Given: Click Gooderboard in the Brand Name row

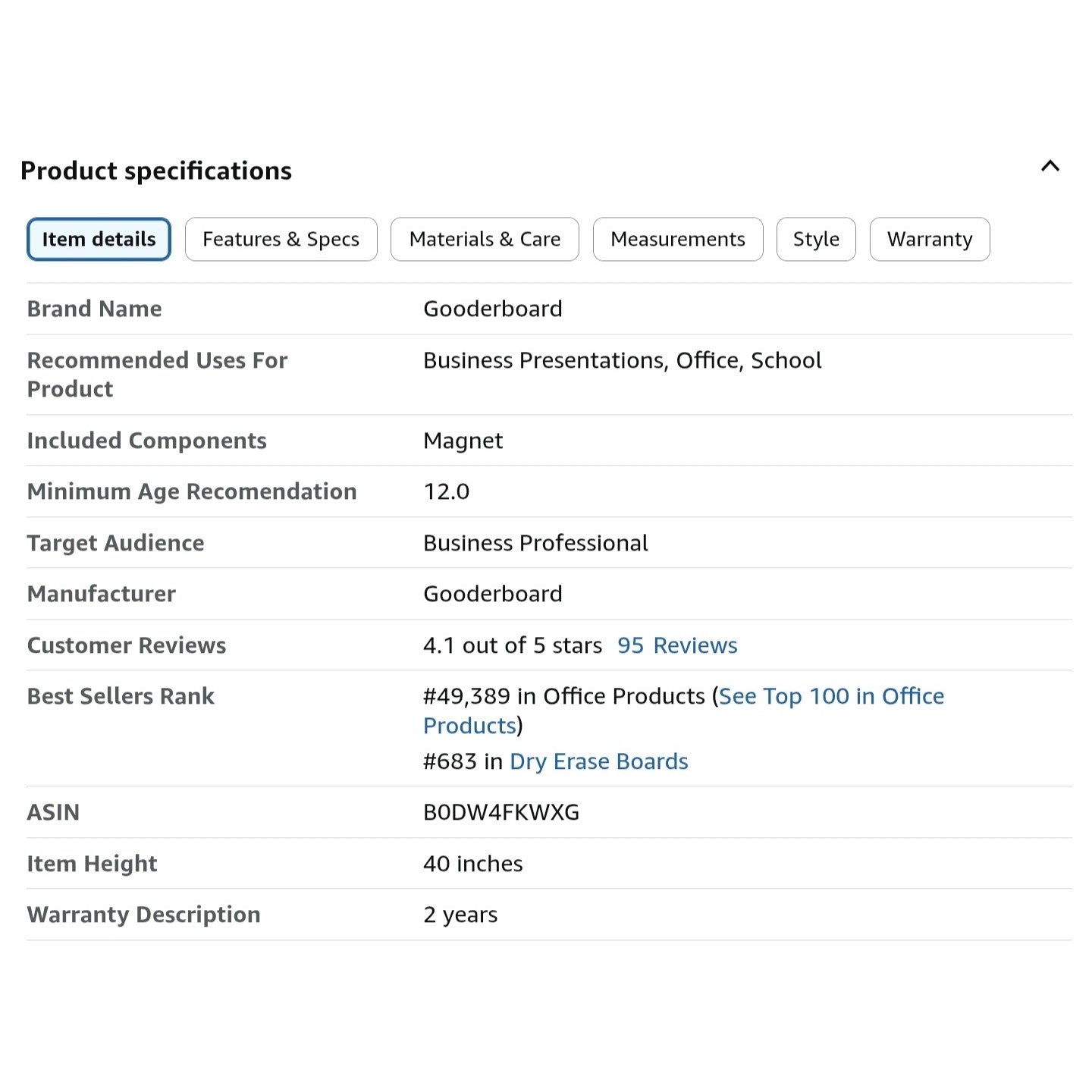Looking at the screenshot, I should coord(492,309).
